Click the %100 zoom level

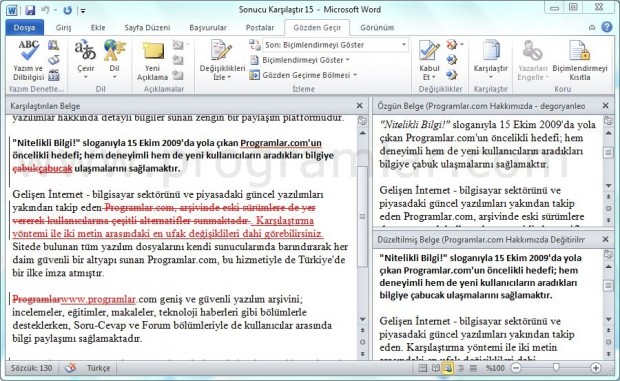click(x=495, y=368)
